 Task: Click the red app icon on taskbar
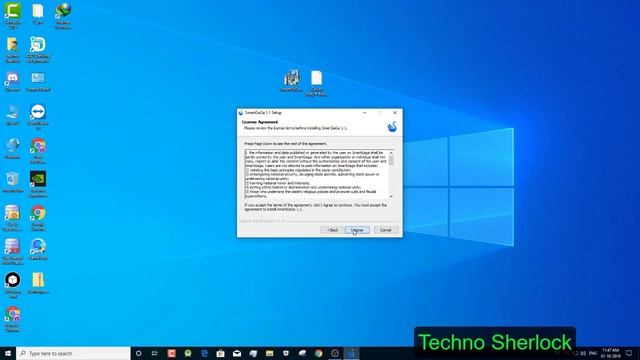pyautogui.click(x=171, y=353)
